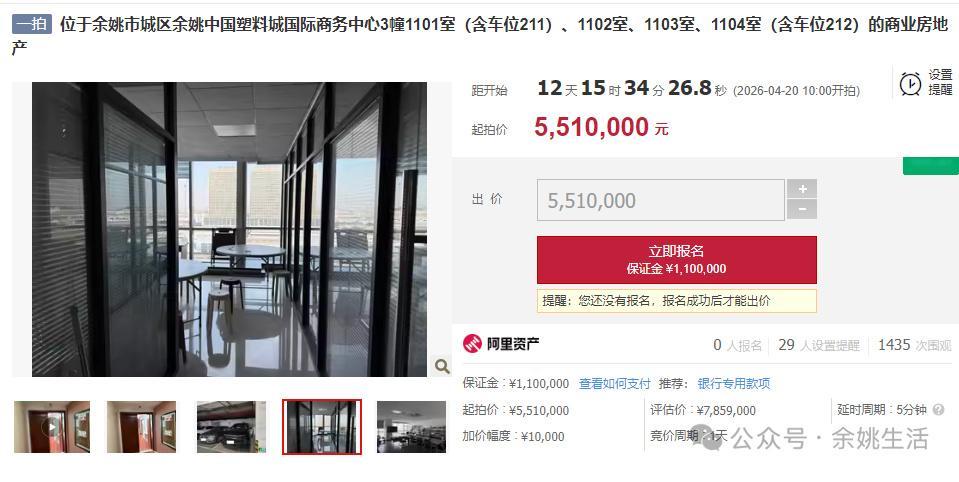Click the bid amount input field
Viewport: 959px width, 482px height.
(661, 200)
